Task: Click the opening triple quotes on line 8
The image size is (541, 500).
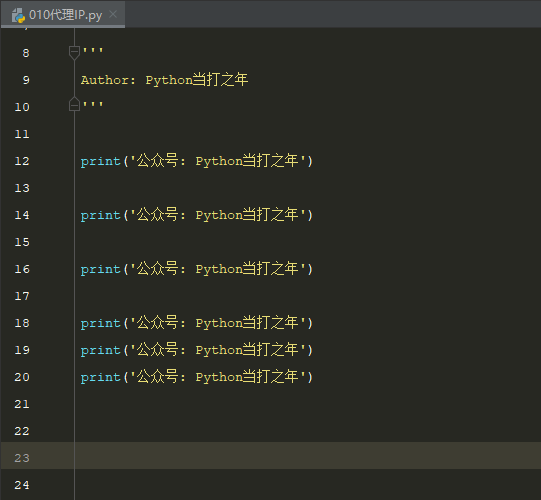Action: 93,51
